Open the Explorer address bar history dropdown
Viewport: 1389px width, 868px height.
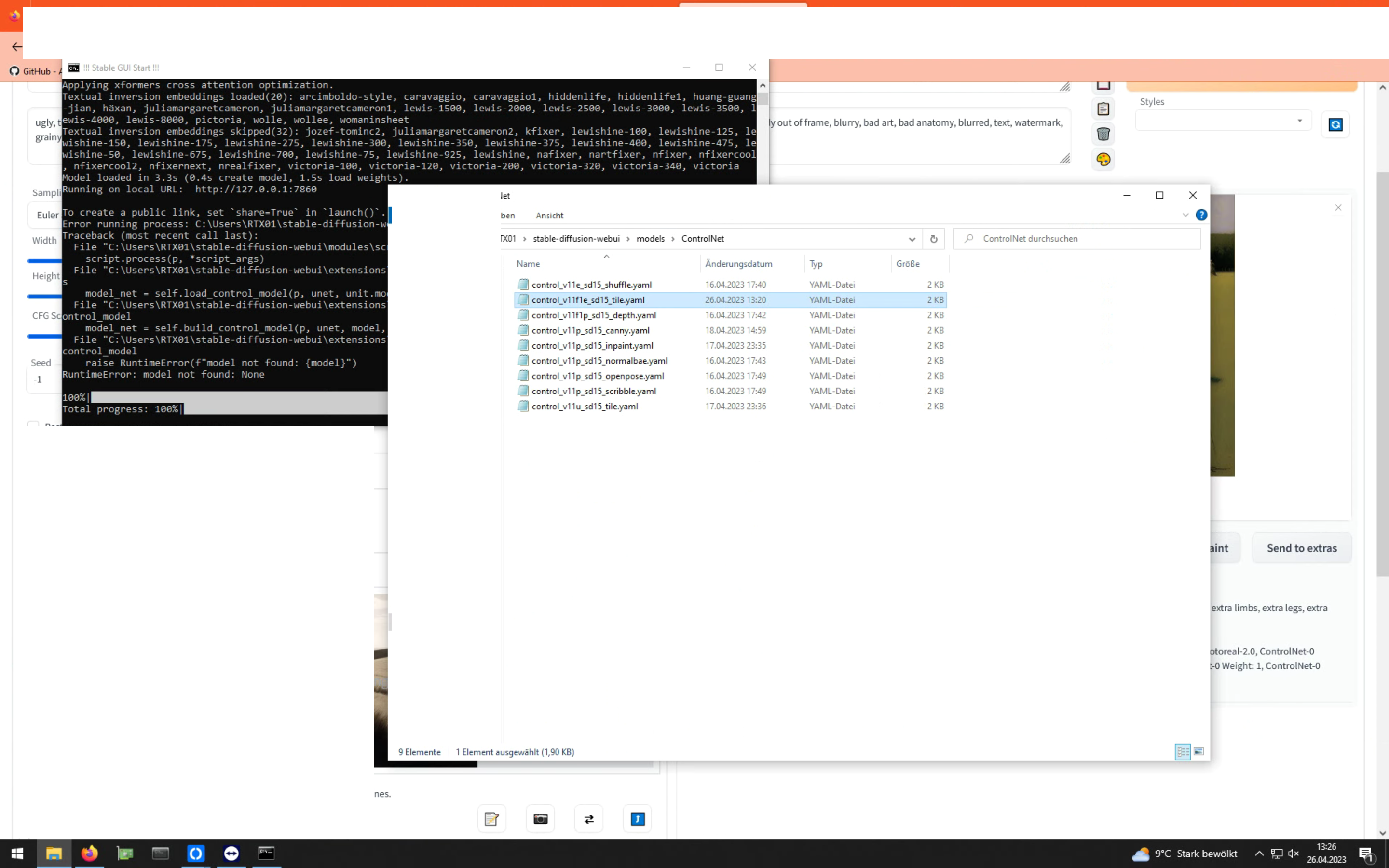(x=912, y=238)
